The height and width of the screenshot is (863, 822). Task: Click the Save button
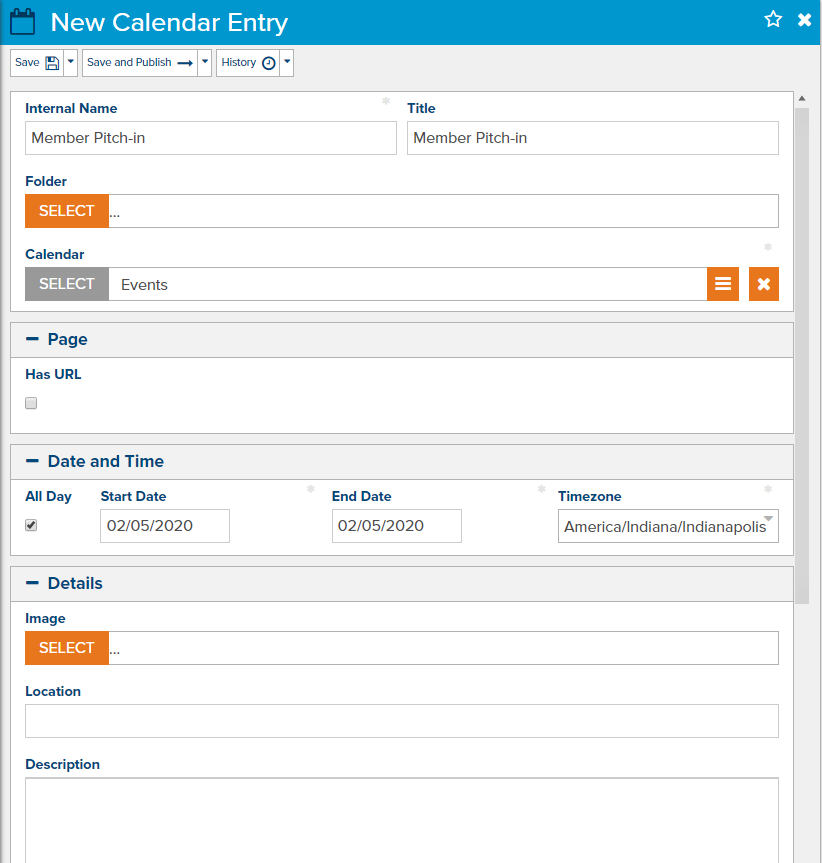tap(37, 63)
